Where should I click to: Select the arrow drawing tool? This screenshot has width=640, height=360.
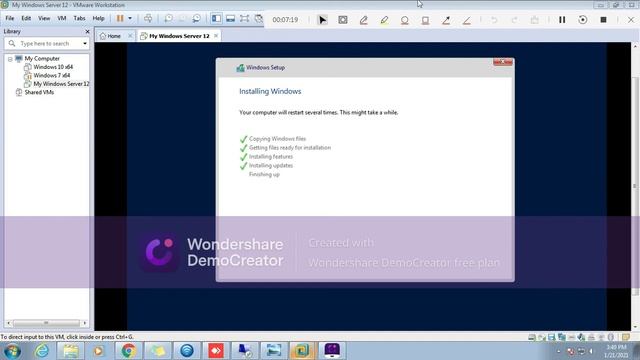click(446, 20)
